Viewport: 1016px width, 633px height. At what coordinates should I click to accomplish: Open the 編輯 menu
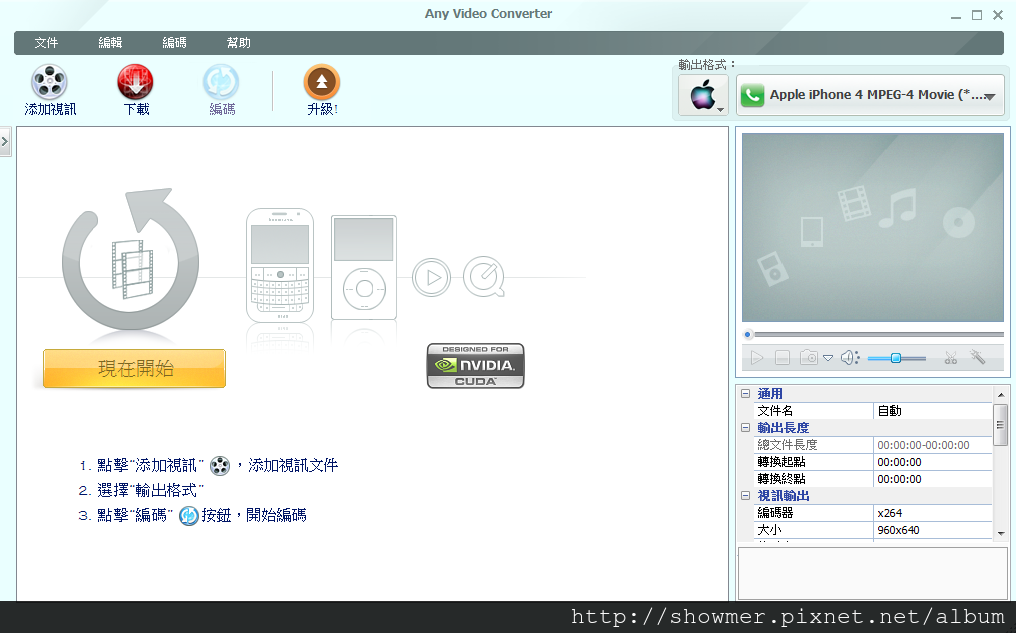point(110,43)
